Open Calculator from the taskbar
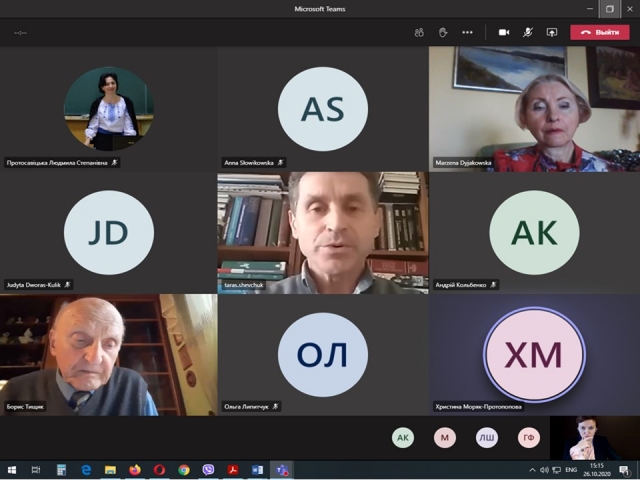Viewport: 640px width, 480px height. (x=61, y=470)
